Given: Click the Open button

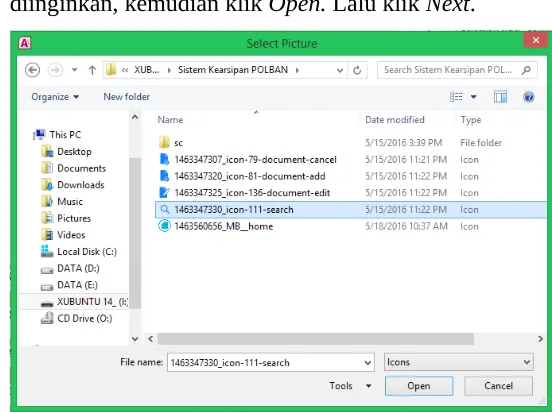Looking at the screenshot, I should click(x=419, y=386).
